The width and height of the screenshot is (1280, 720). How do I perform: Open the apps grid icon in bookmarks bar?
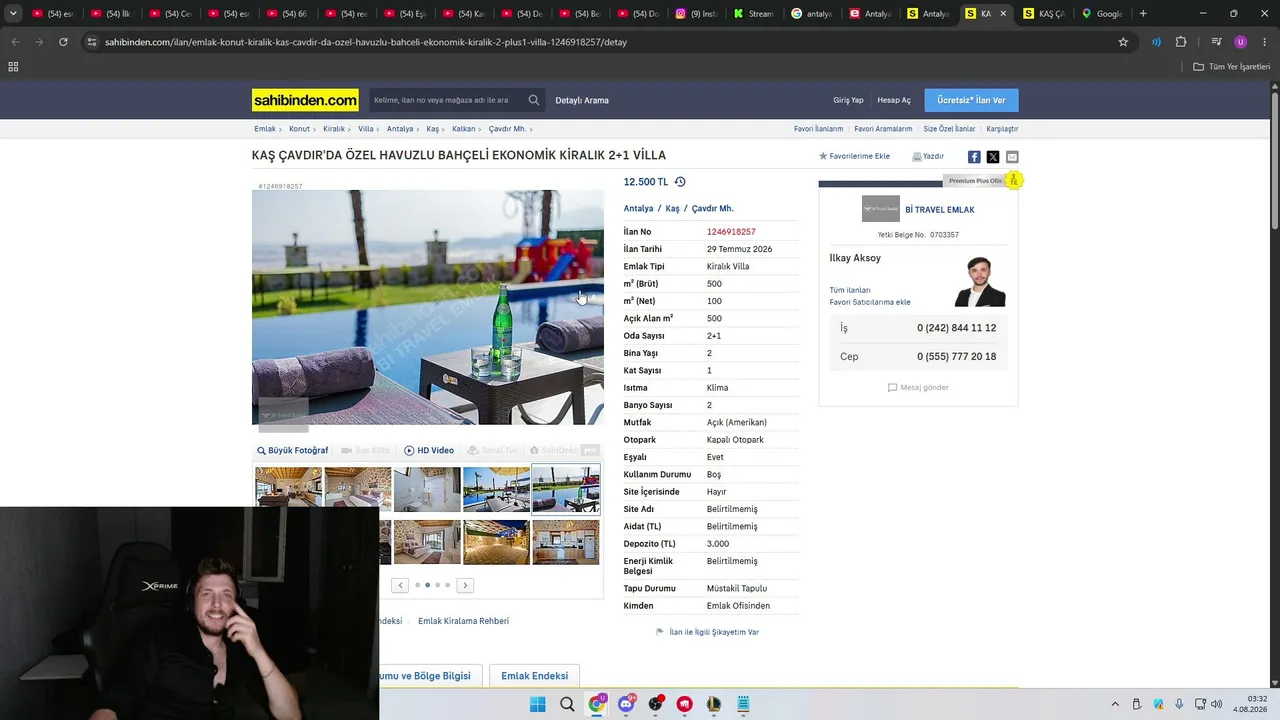13,67
